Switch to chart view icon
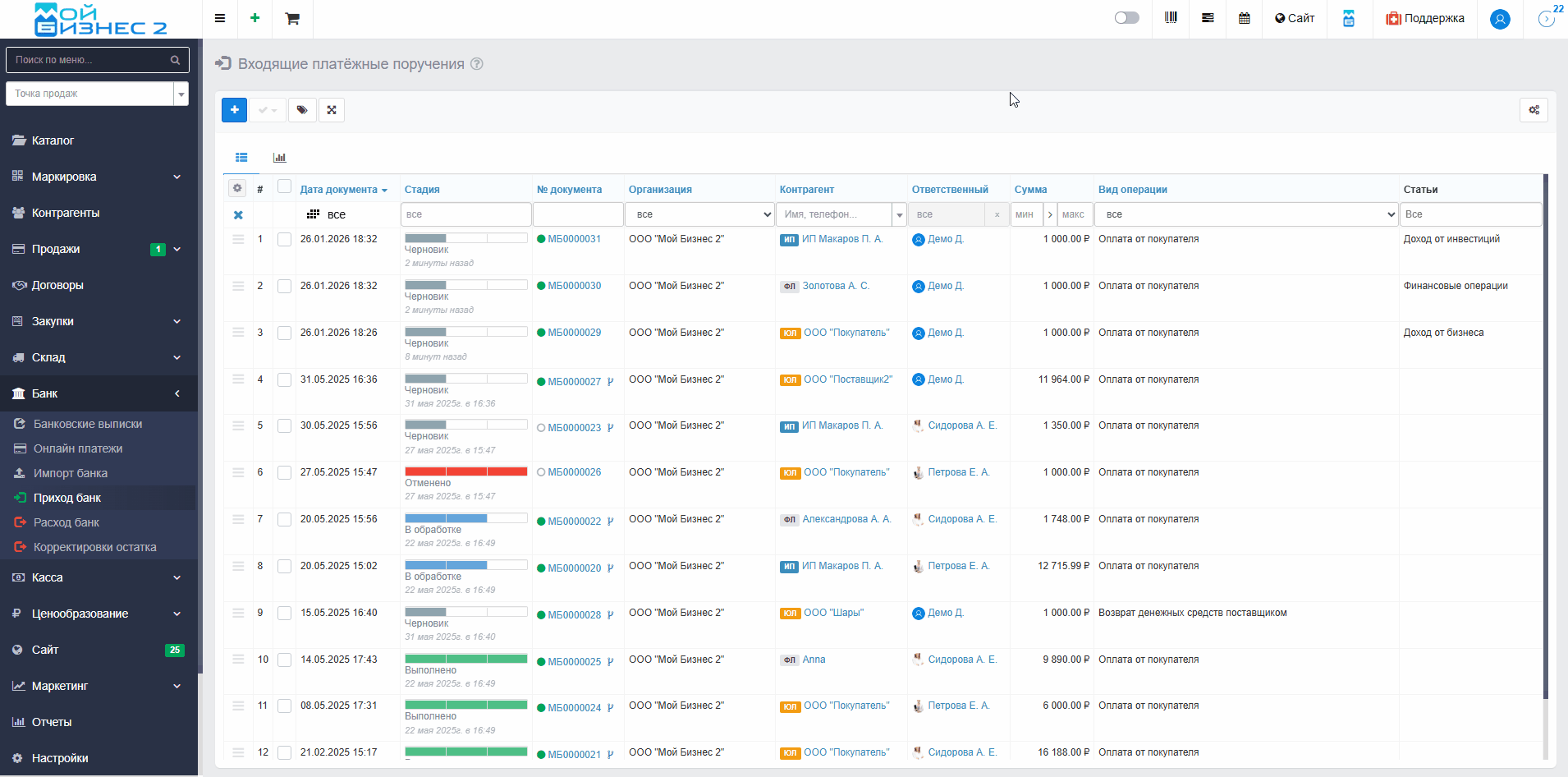The image size is (1568, 777). click(x=279, y=158)
